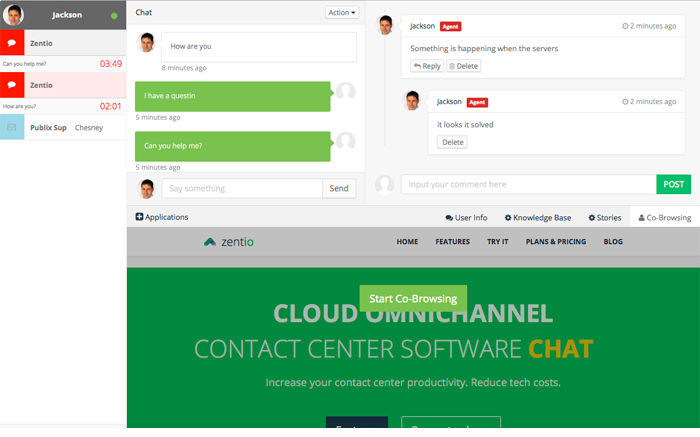The width and height of the screenshot is (700, 437).
Task: Send the chat message
Action: 339,188
